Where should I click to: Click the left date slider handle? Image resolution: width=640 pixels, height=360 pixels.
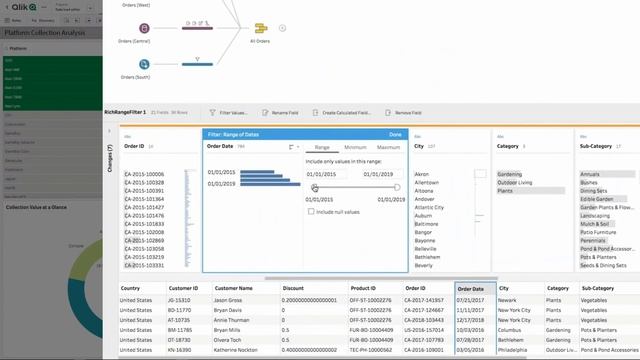click(314, 187)
